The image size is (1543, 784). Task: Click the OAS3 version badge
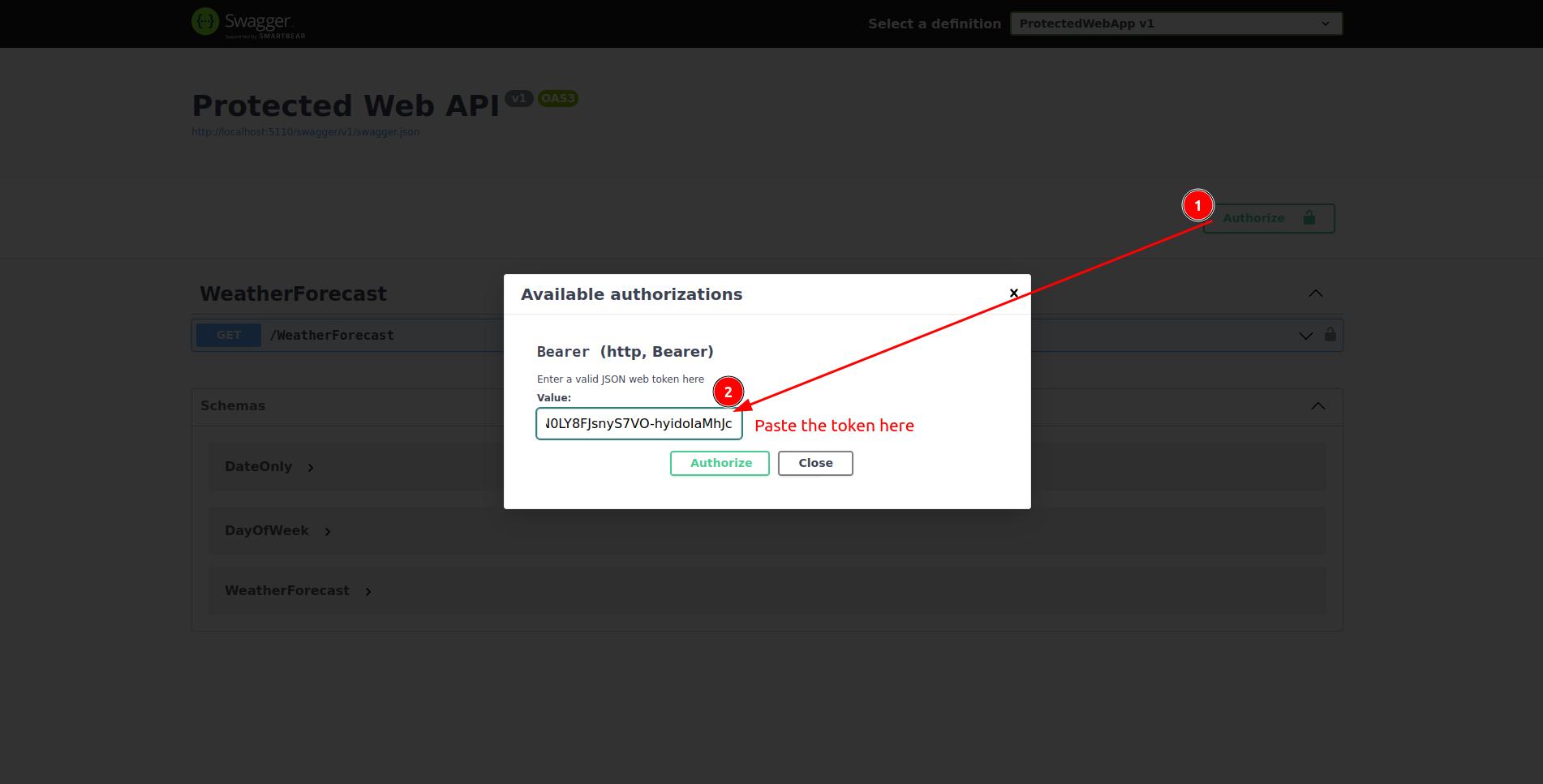[x=557, y=98]
